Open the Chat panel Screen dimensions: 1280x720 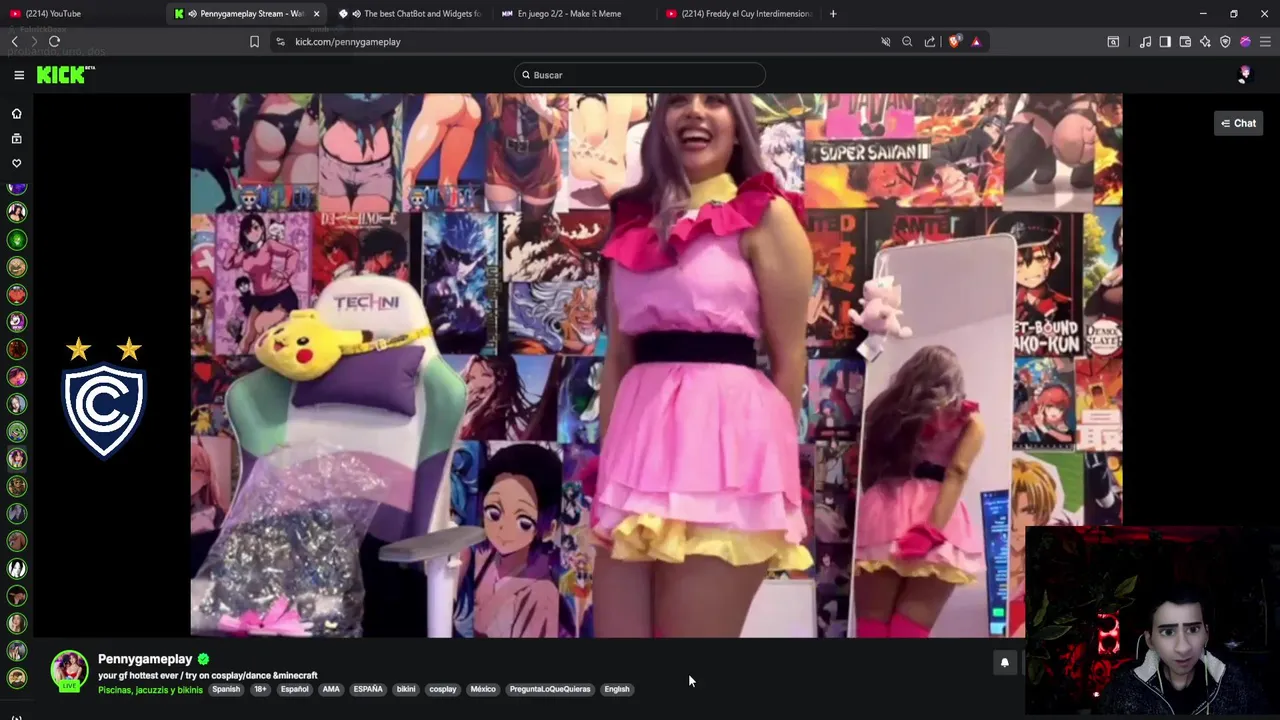tap(1238, 123)
